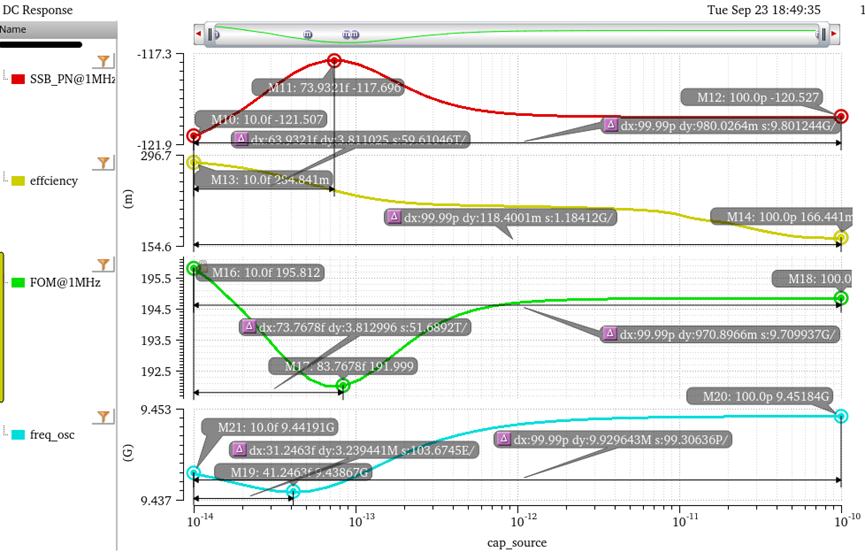The image size is (865, 552).
Task: Select the M11 peak marker on the red curve
Action: pyautogui.click(x=334, y=61)
